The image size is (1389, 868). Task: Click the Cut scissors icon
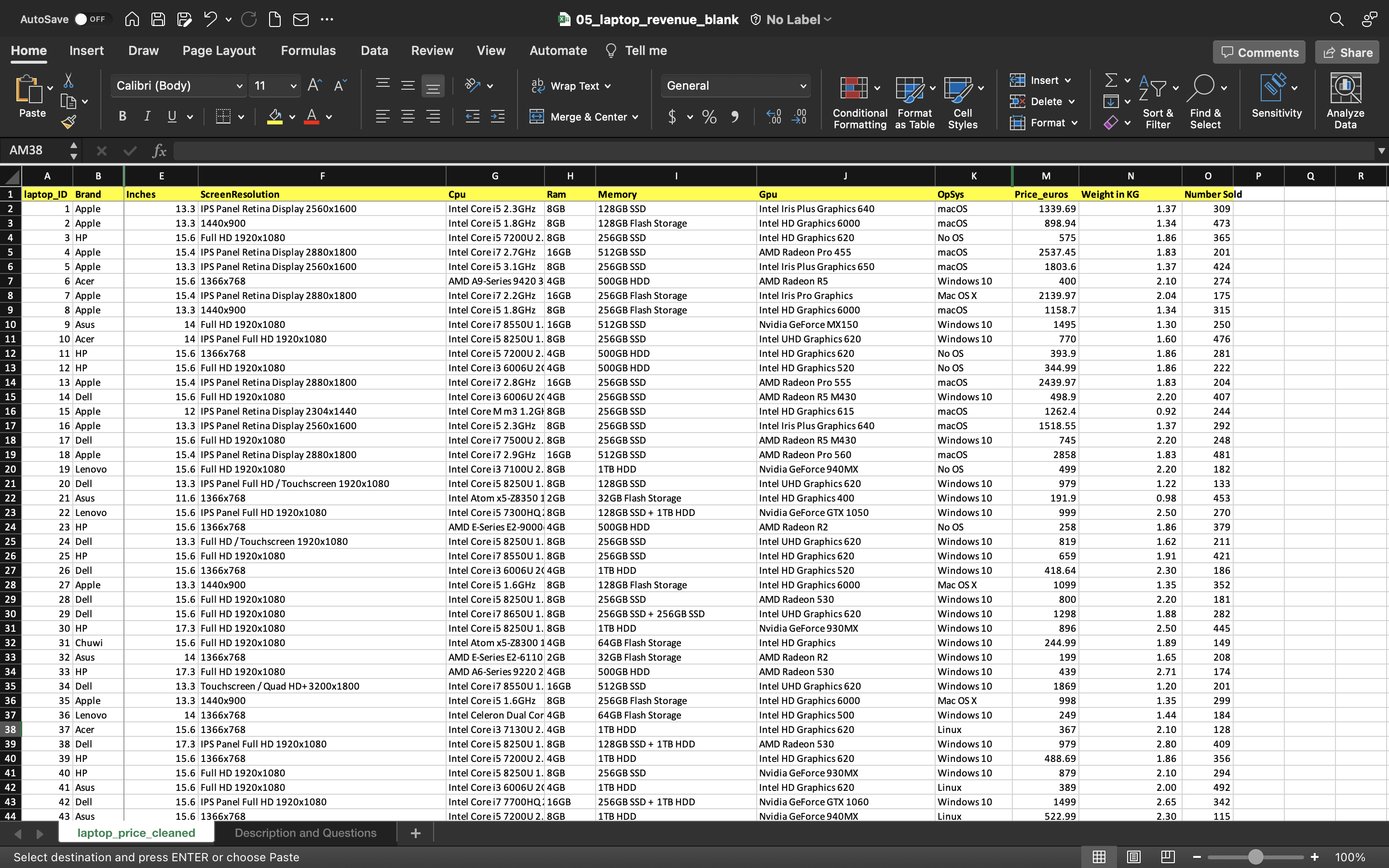[68, 81]
